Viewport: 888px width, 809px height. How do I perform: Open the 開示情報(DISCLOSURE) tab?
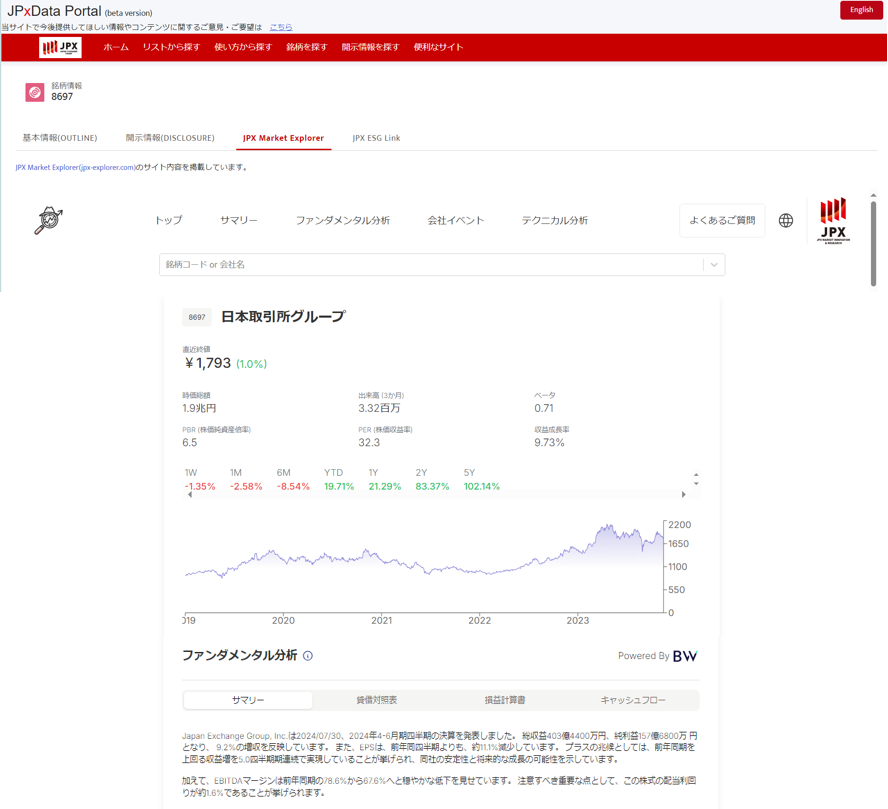point(170,138)
